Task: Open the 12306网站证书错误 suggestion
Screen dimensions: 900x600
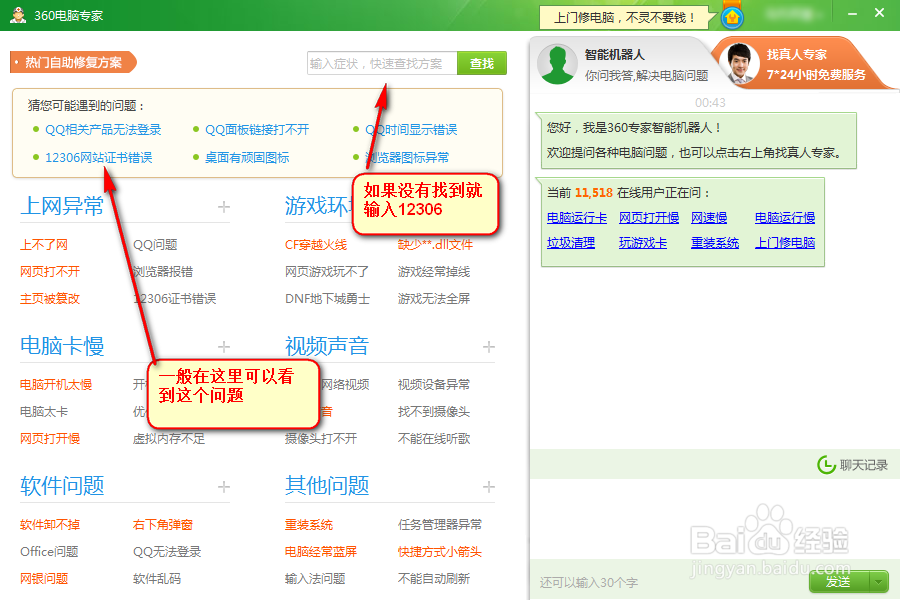Action: click(99, 157)
